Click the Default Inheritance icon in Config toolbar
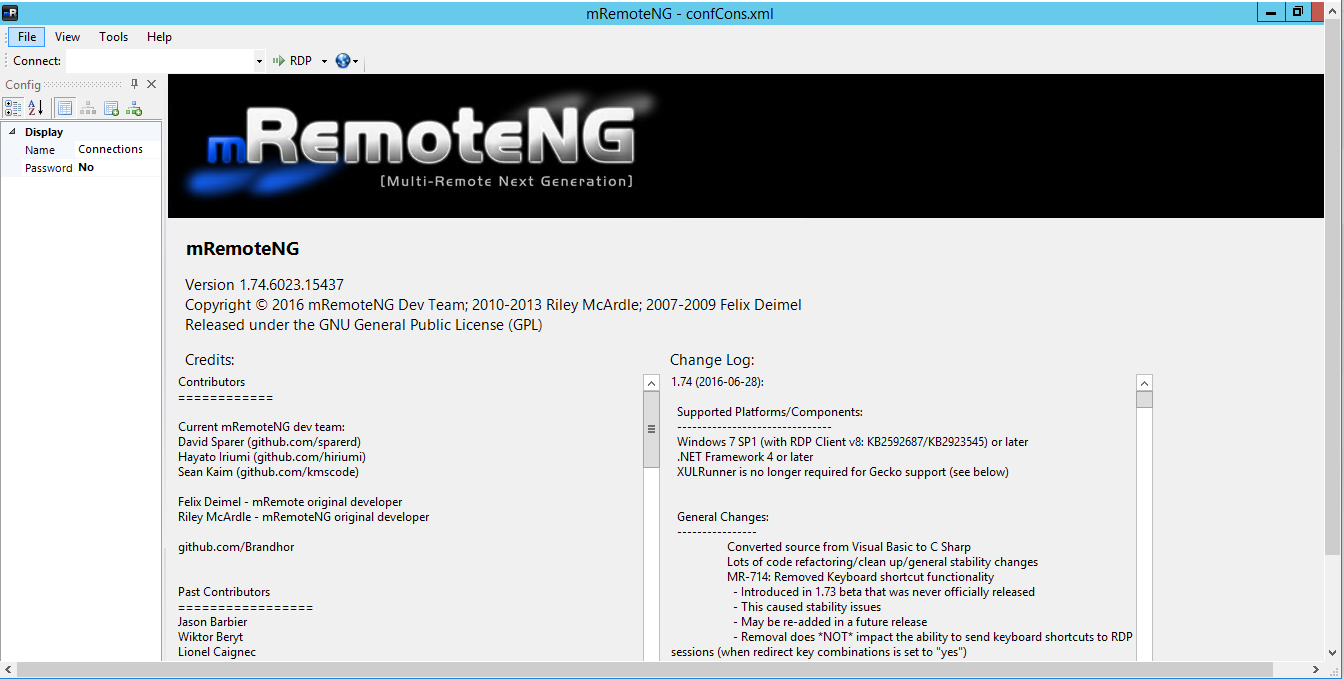Viewport: 1344px width, 679px height. (x=133, y=108)
